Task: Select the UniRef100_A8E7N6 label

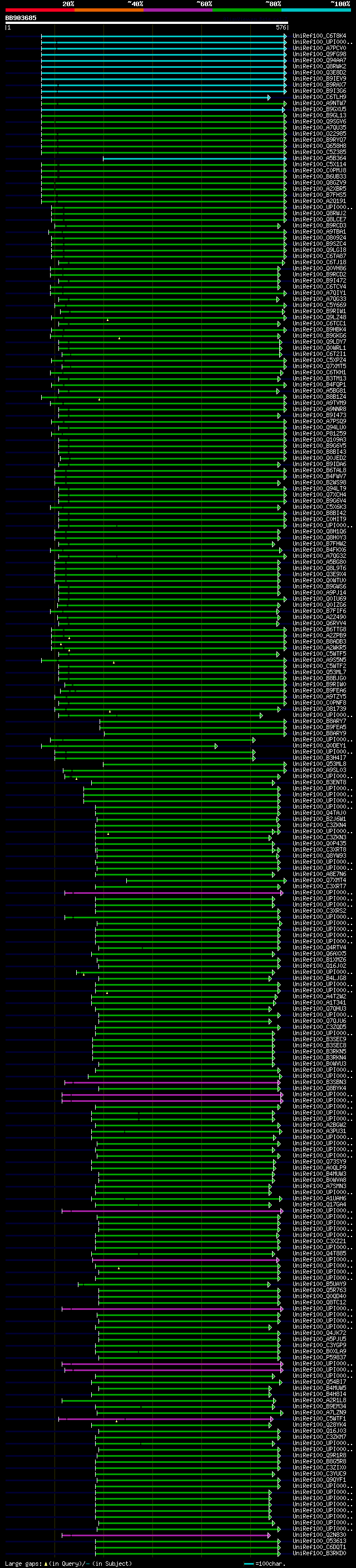Action: click(x=319, y=874)
